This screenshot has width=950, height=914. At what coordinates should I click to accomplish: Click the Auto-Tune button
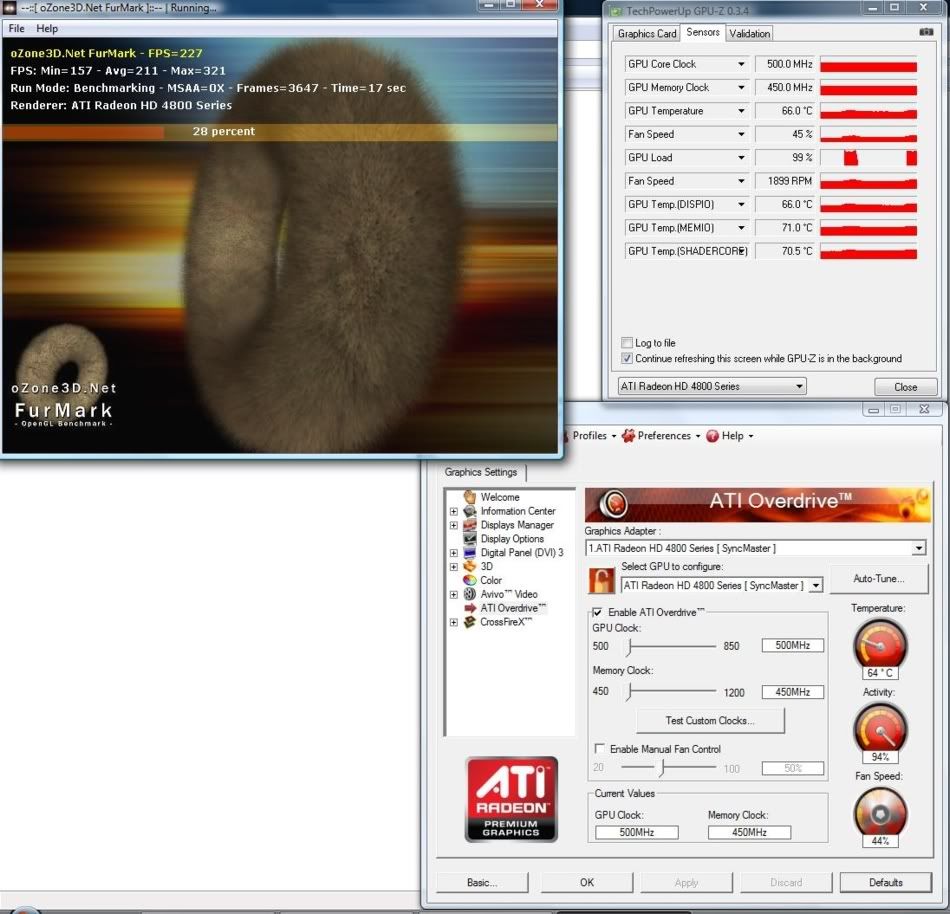pos(879,578)
